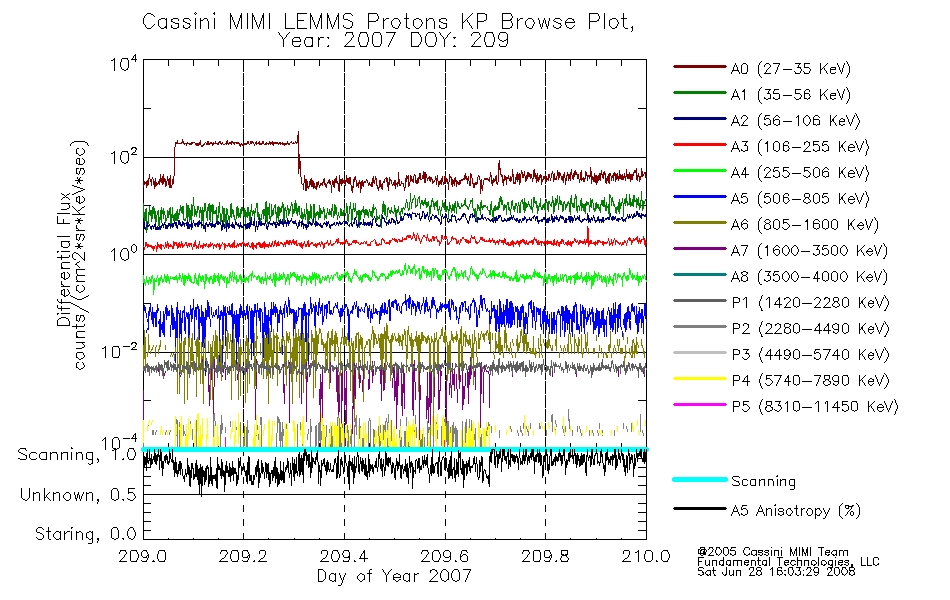Click the black A5 Anisotropy legend line
950x600 pixels.
(x=700, y=509)
